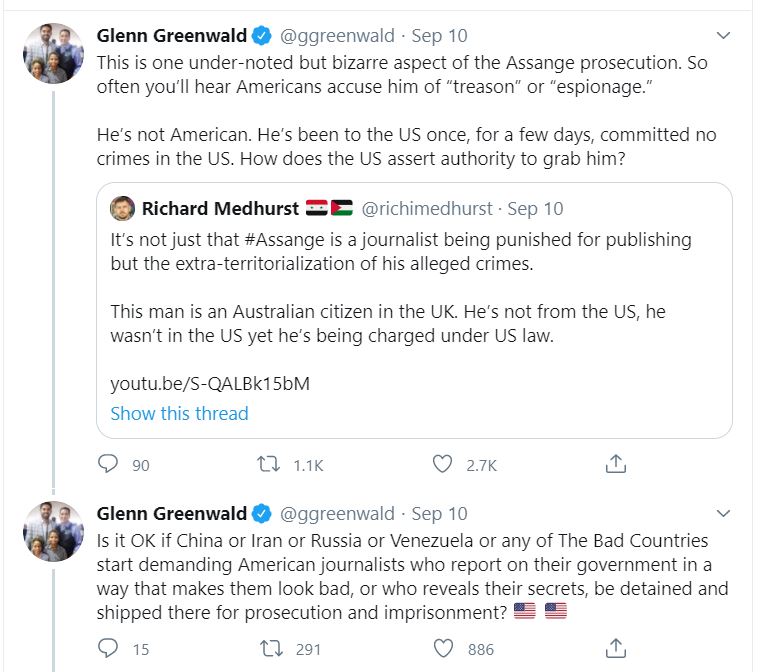Click Richard Medhurst's avatar thumbnail

122,209
